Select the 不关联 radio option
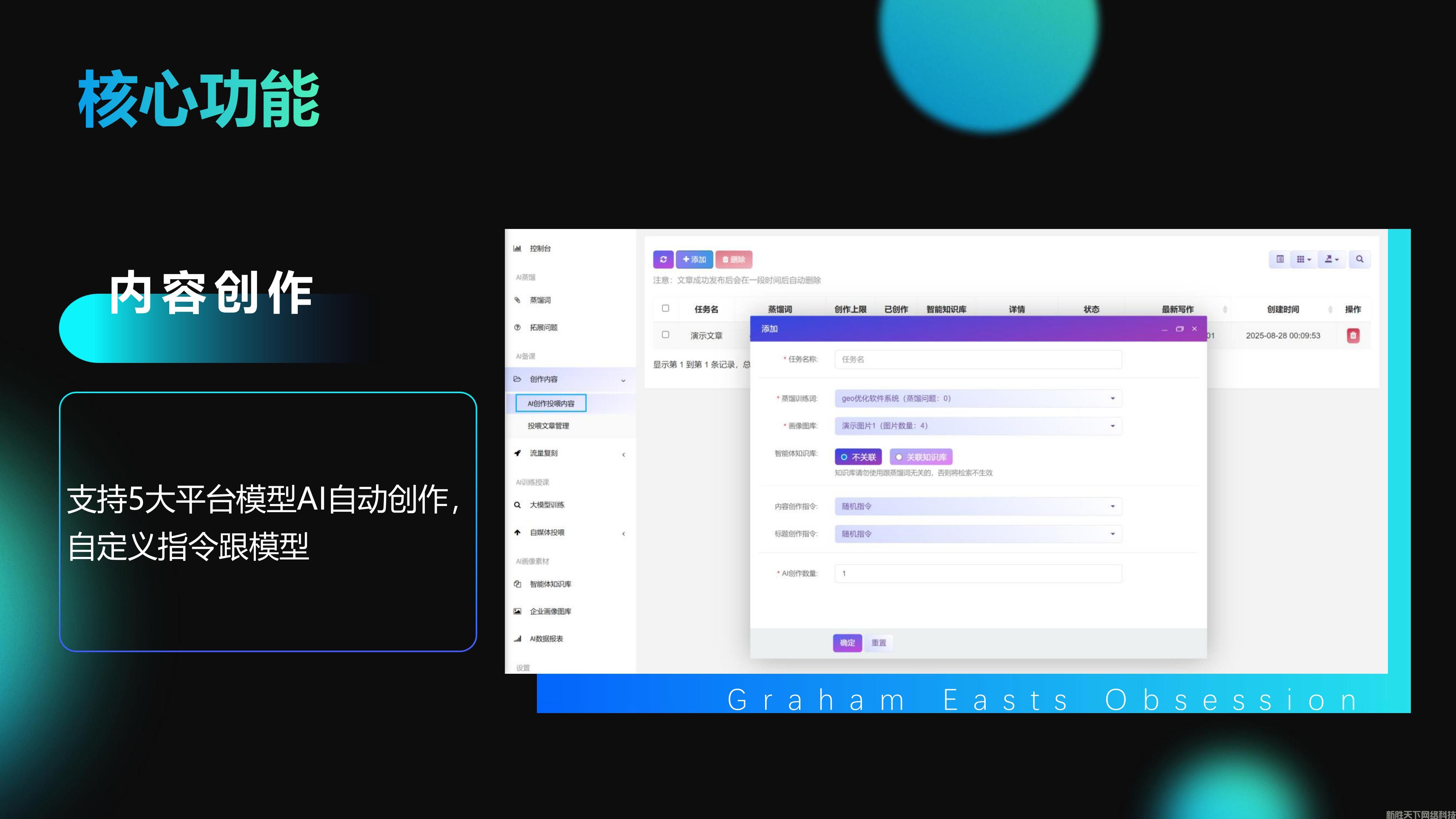Image resolution: width=1456 pixels, height=819 pixels. [x=858, y=457]
